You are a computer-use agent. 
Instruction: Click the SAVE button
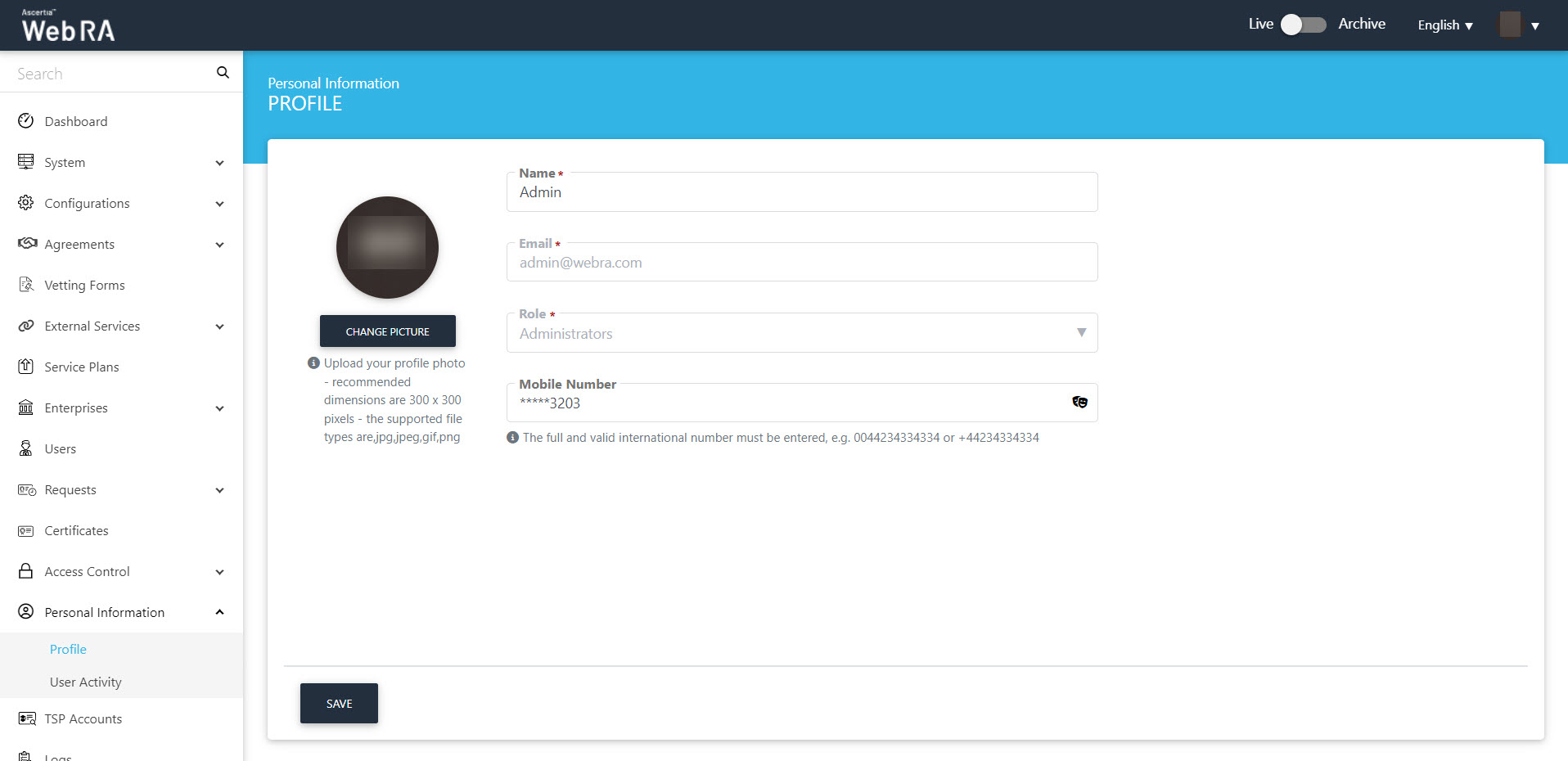point(339,704)
